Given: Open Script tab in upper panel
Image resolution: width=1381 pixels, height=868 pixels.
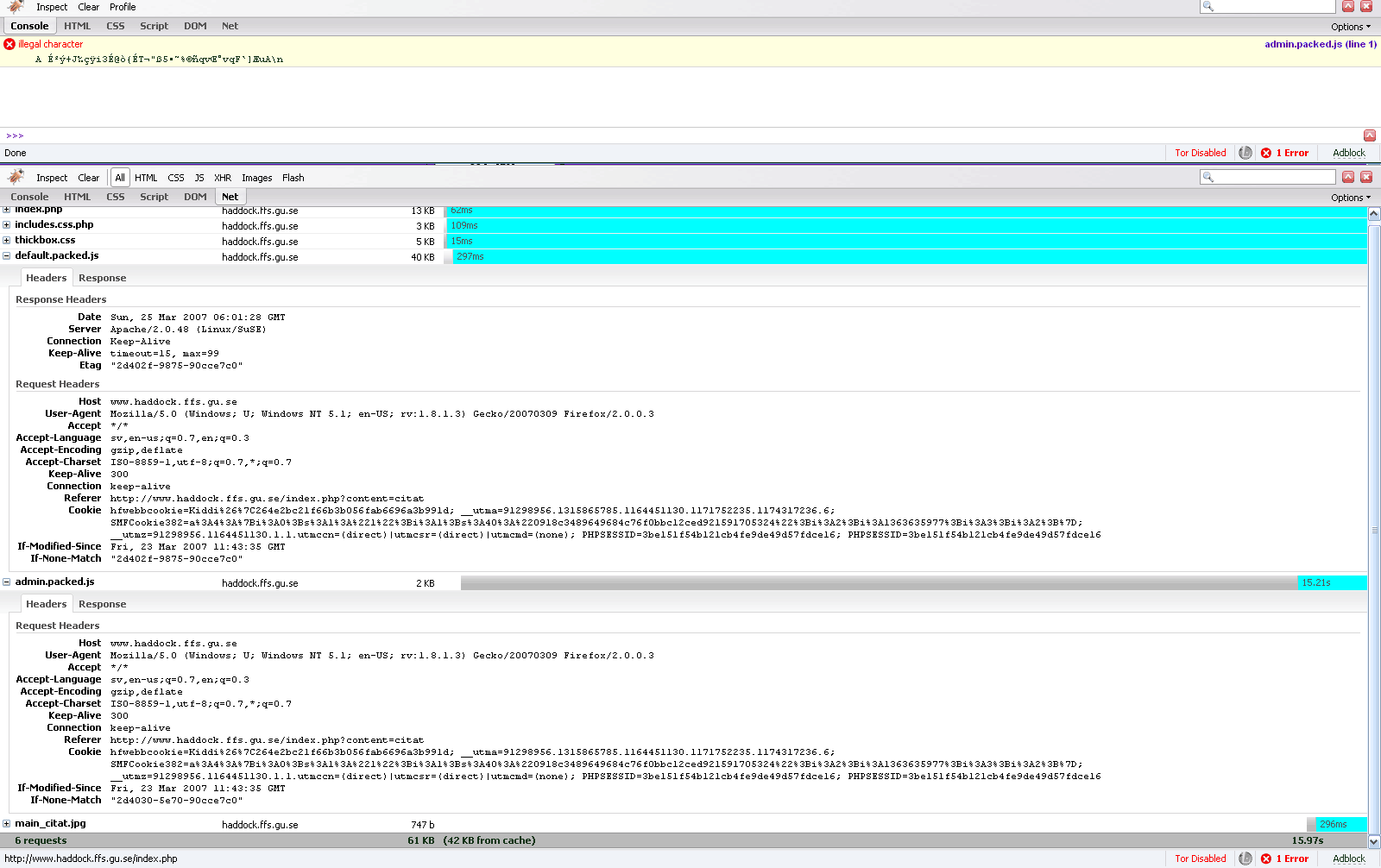Looking at the screenshot, I should [154, 26].
